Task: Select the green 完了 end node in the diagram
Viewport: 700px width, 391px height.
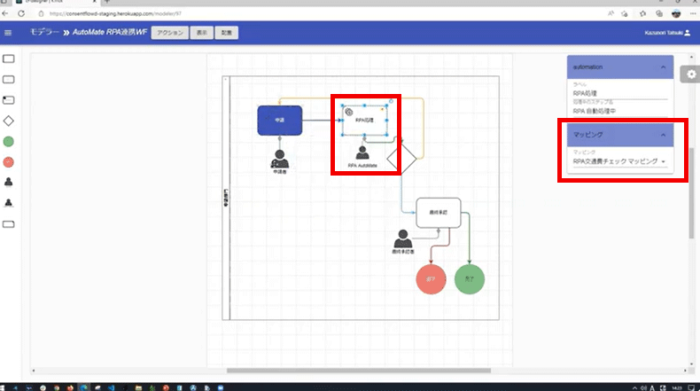Action: coord(469,279)
